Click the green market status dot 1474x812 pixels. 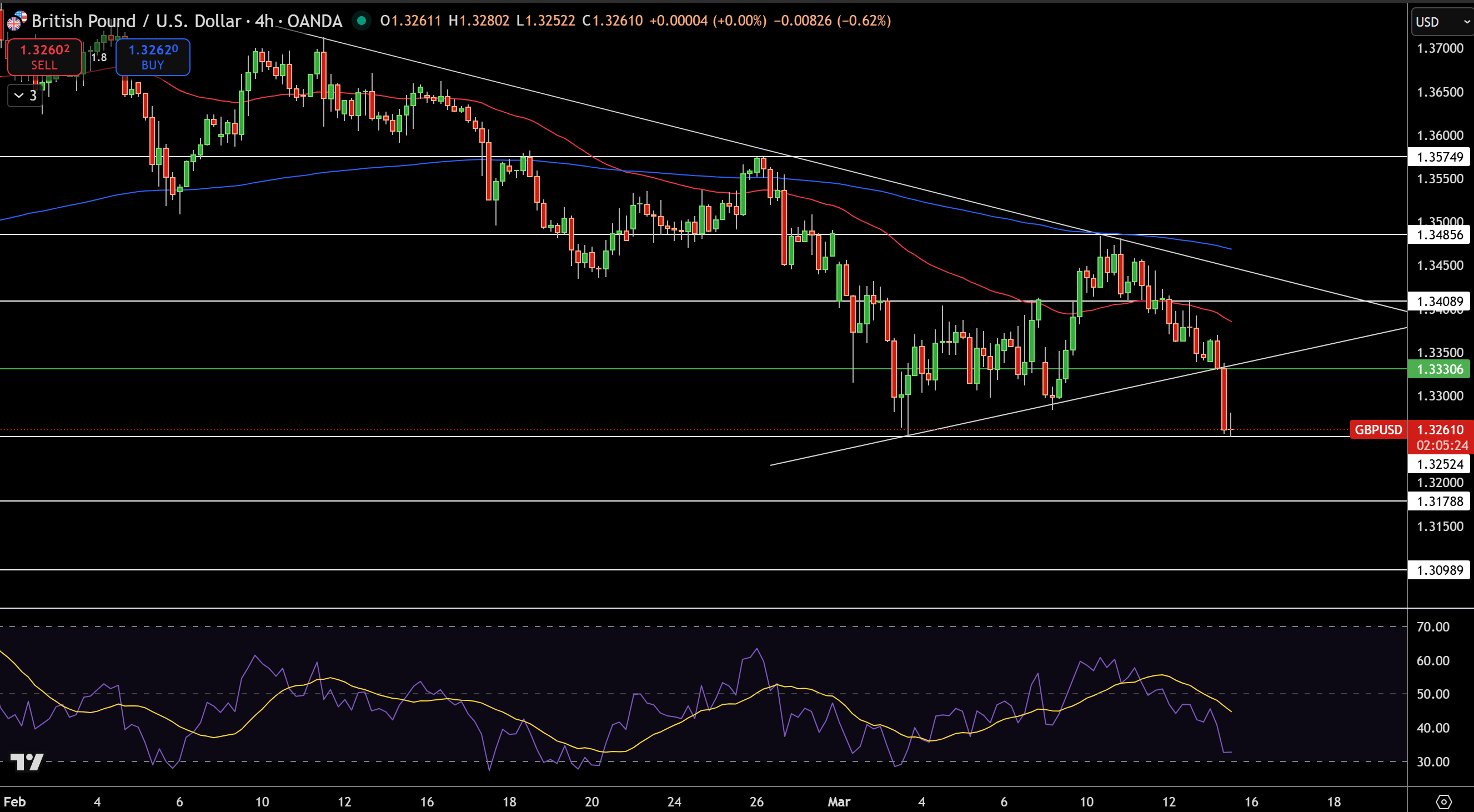[x=361, y=21]
